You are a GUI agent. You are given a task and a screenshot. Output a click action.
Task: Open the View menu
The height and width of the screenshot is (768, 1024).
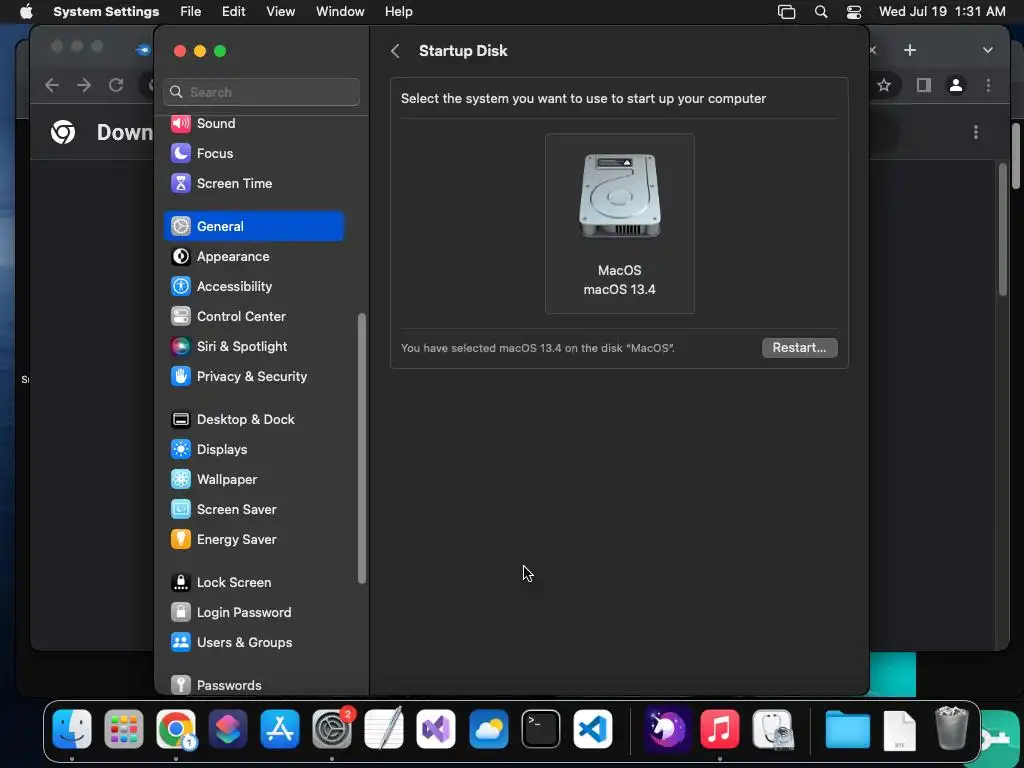click(280, 12)
